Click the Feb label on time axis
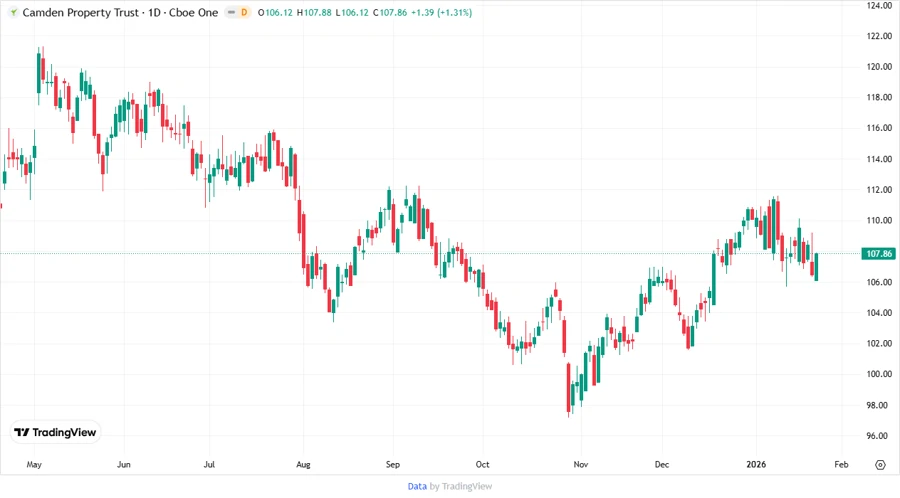Image resolution: width=900 pixels, height=498 pixels. pos(841,464)
